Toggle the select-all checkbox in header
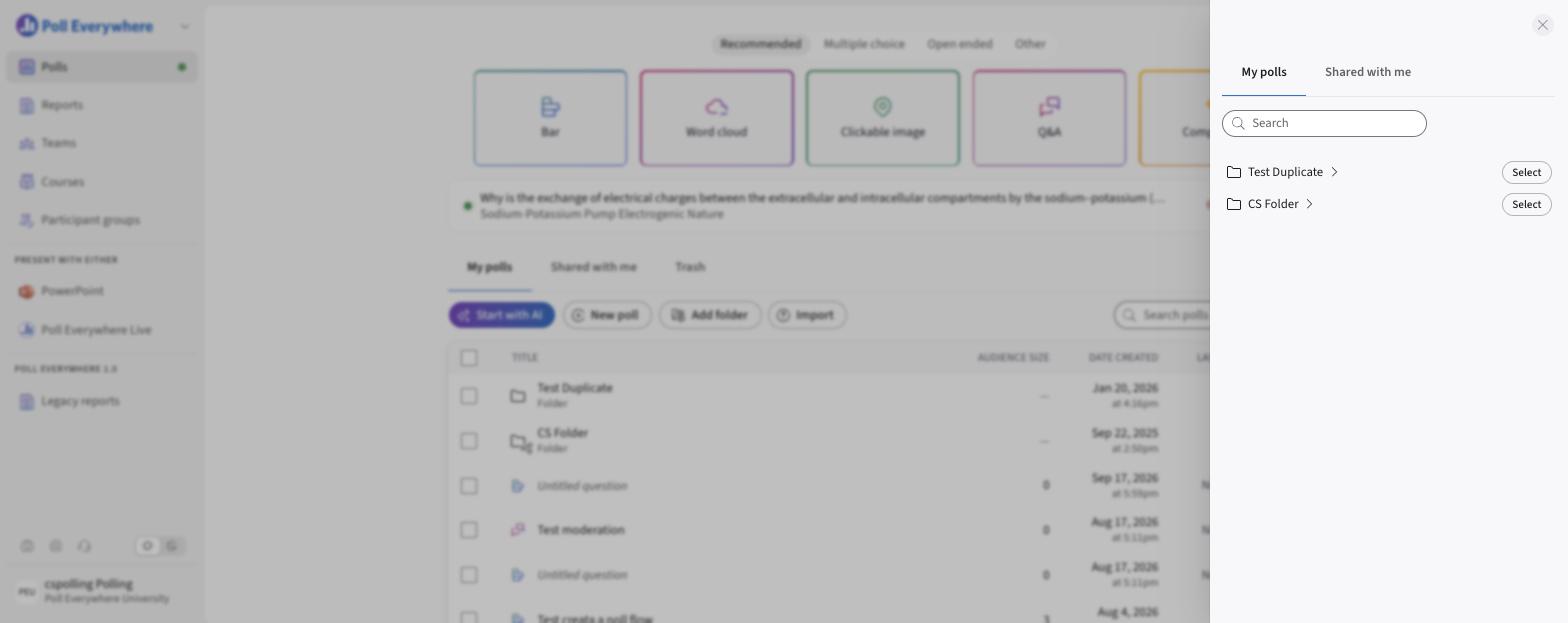This screenshot has width=1568, height=623. [x=469, y=358]
